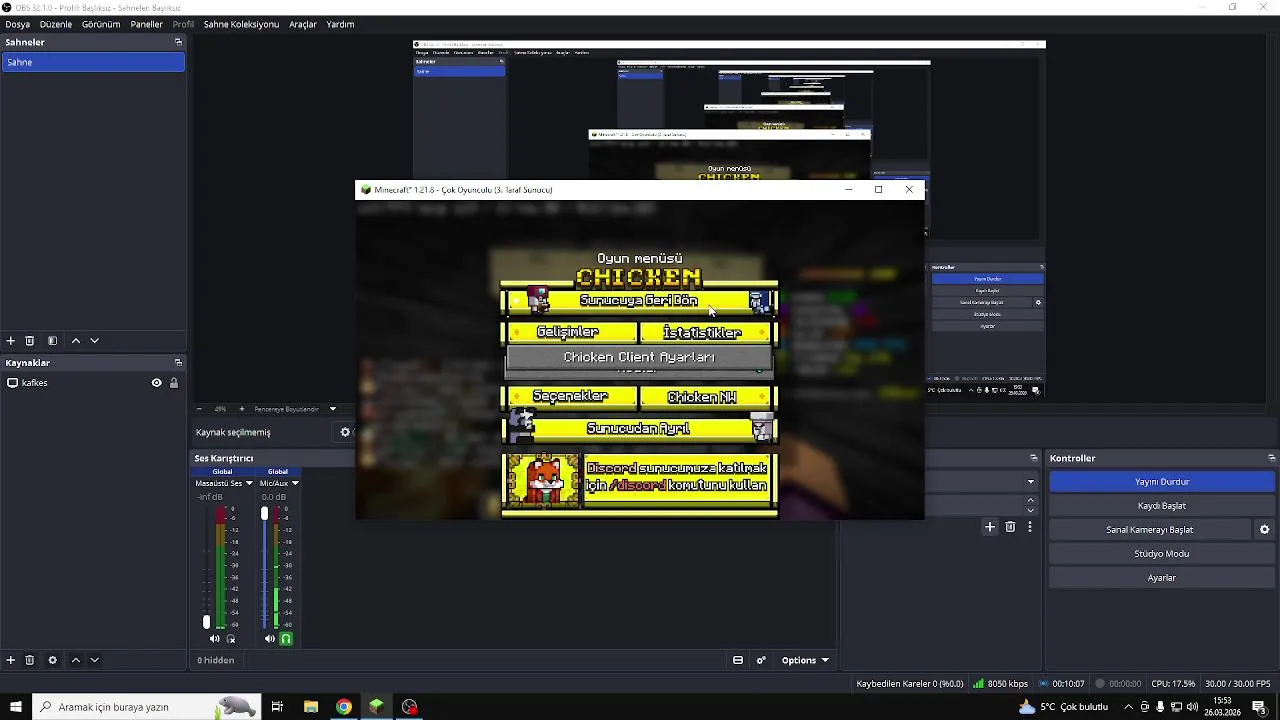Undock the Kaynaklar panel
Image resolution: width=1280 pixels, height=720 pixels.
click(x=178, y=363)
